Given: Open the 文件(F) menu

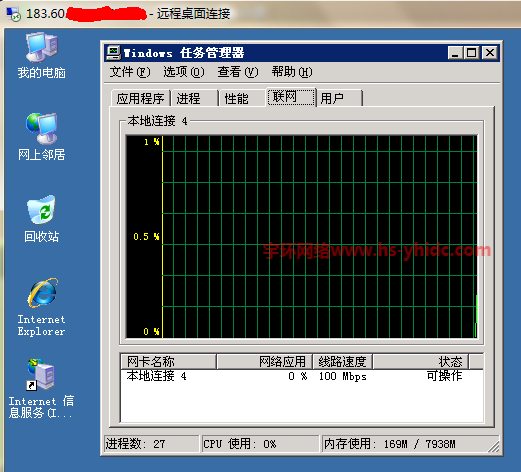Looking at the screenshot, I should 129,72.
